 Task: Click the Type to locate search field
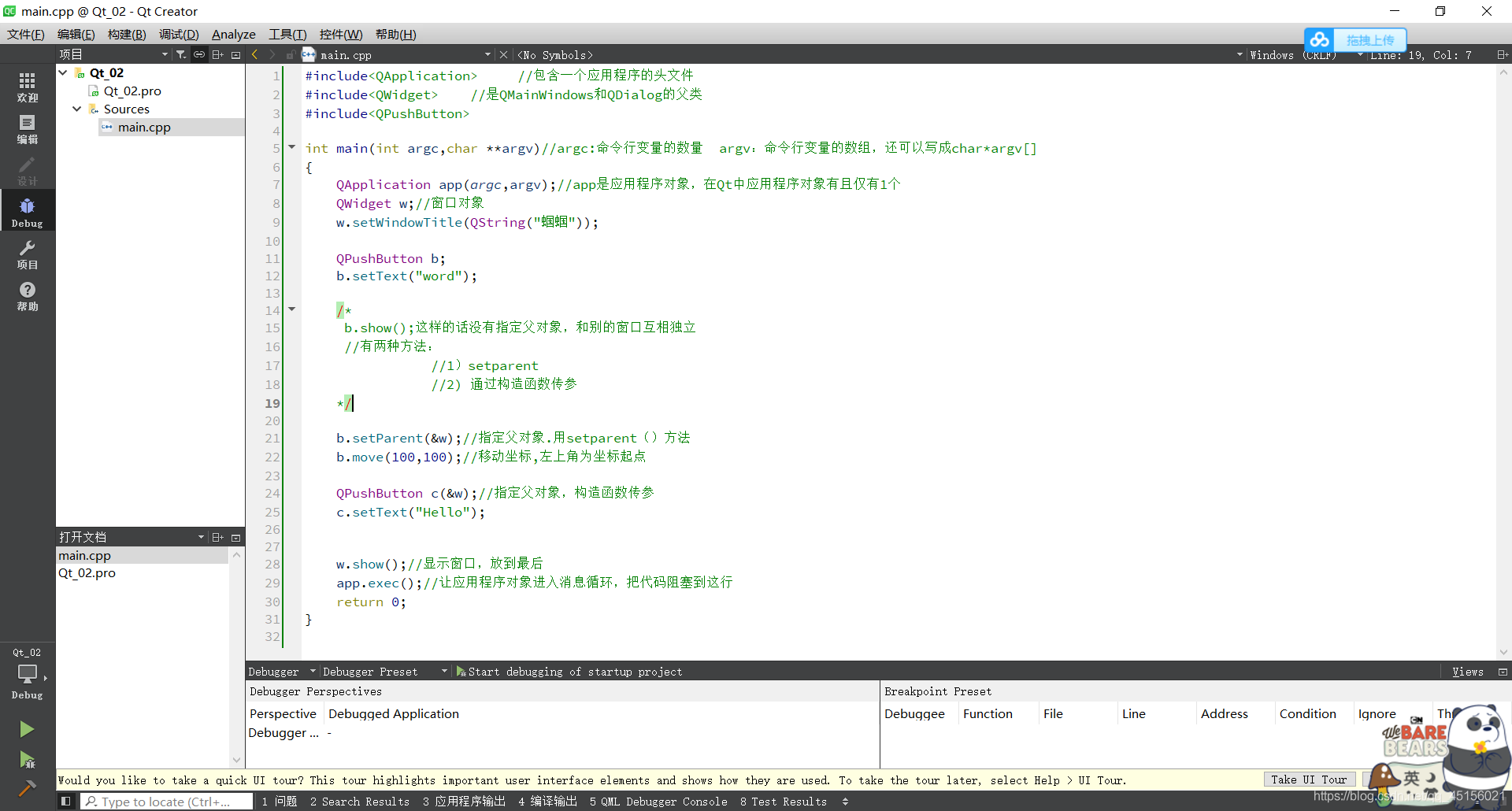[x=166, y=802]
